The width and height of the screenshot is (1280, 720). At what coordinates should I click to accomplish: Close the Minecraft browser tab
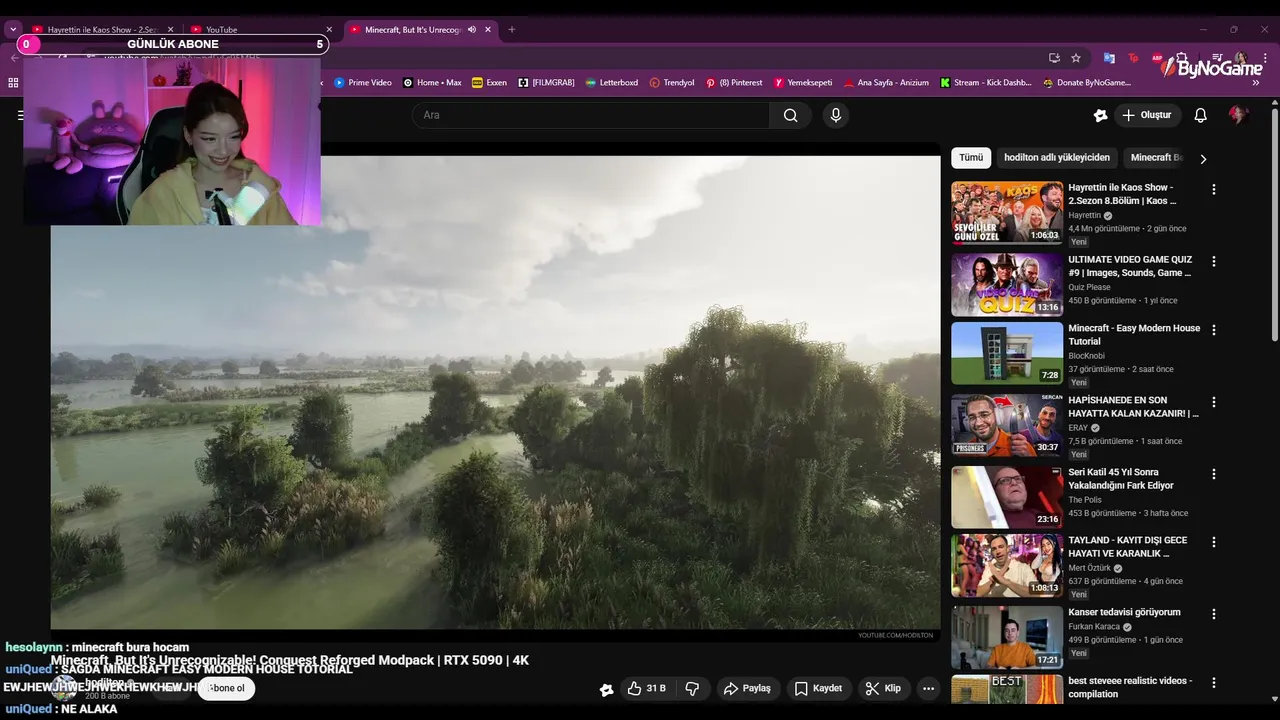pos(488,30)
